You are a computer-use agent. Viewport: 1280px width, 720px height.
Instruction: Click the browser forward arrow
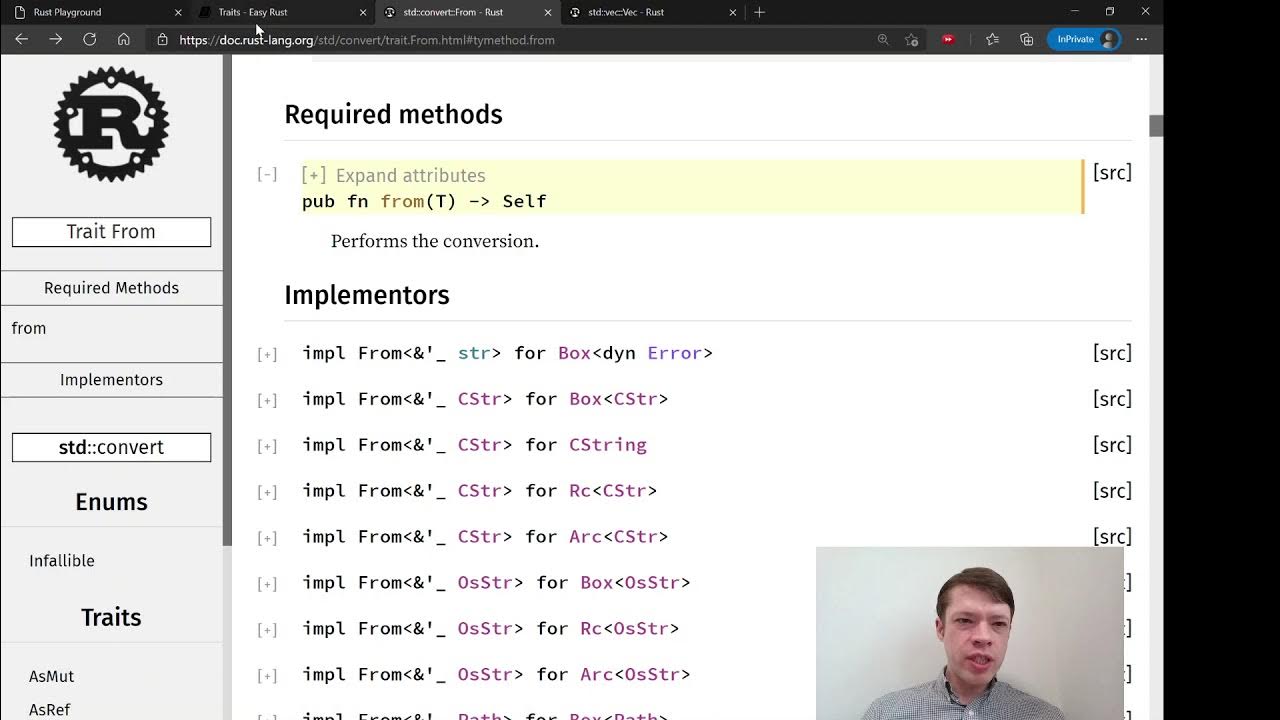tap(56, 39)
